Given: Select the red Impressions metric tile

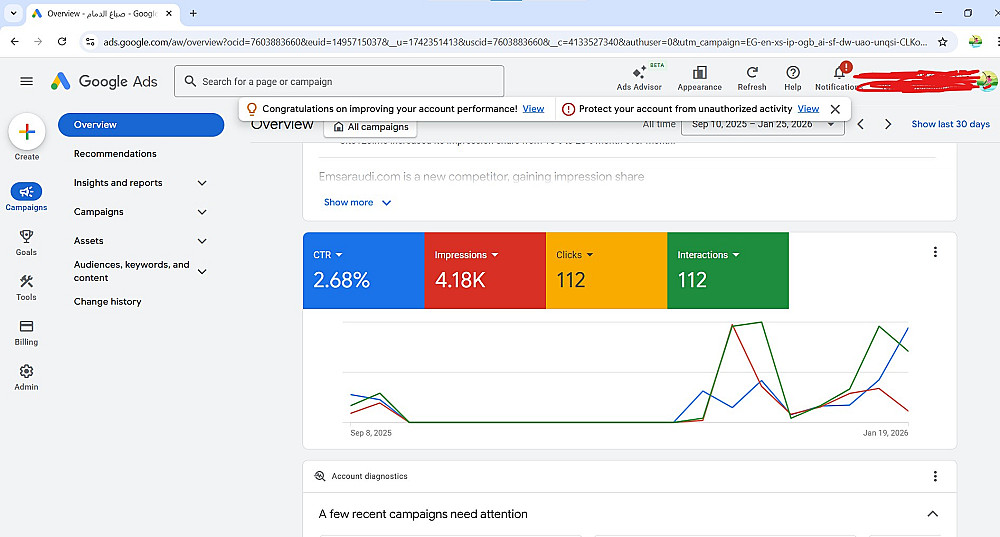Looking at the screenshot, I should pyautogui.click(x=485, y=270).
